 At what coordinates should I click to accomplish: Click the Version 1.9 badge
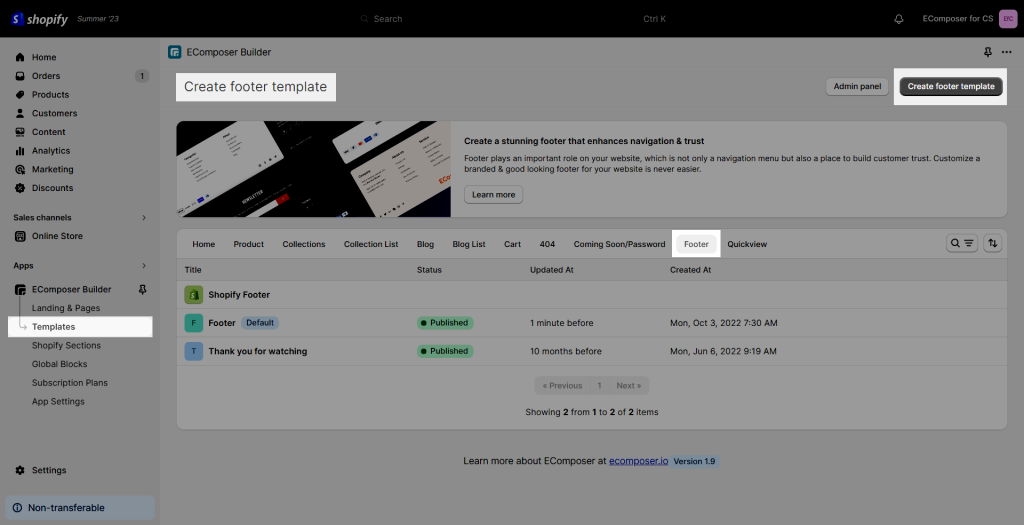coord(694,461)
